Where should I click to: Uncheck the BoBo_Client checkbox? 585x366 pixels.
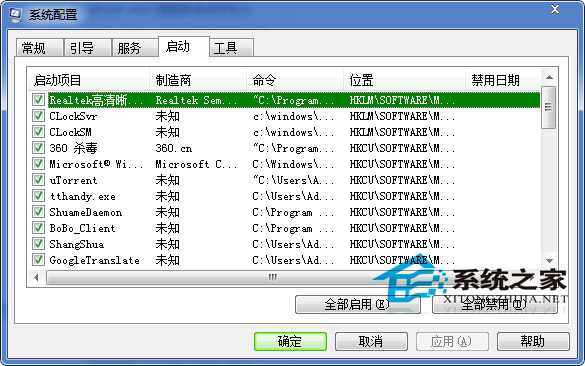pos(38,228)
